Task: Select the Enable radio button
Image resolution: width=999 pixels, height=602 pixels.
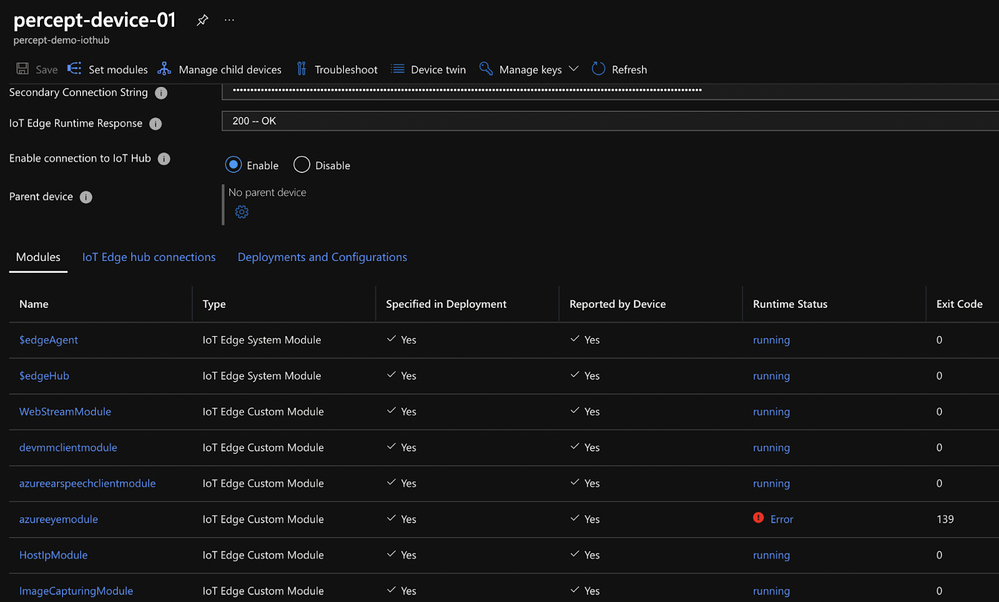Action: click(234, 165)
